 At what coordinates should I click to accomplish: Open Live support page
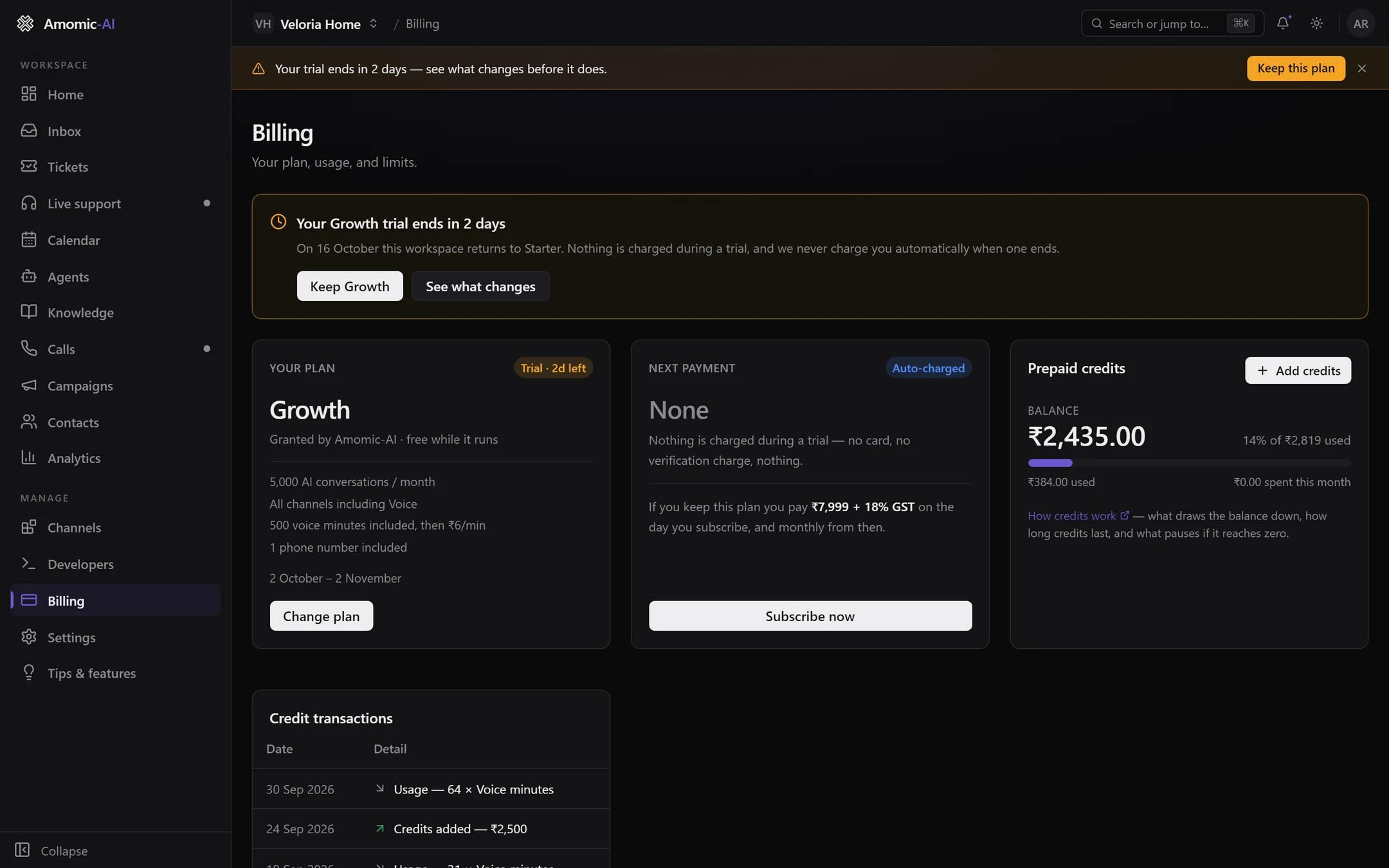116,203
